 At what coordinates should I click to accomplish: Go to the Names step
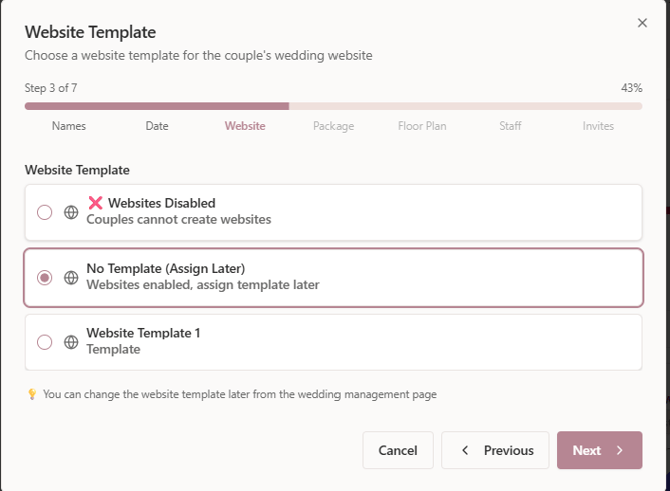(x=69, y=126)
